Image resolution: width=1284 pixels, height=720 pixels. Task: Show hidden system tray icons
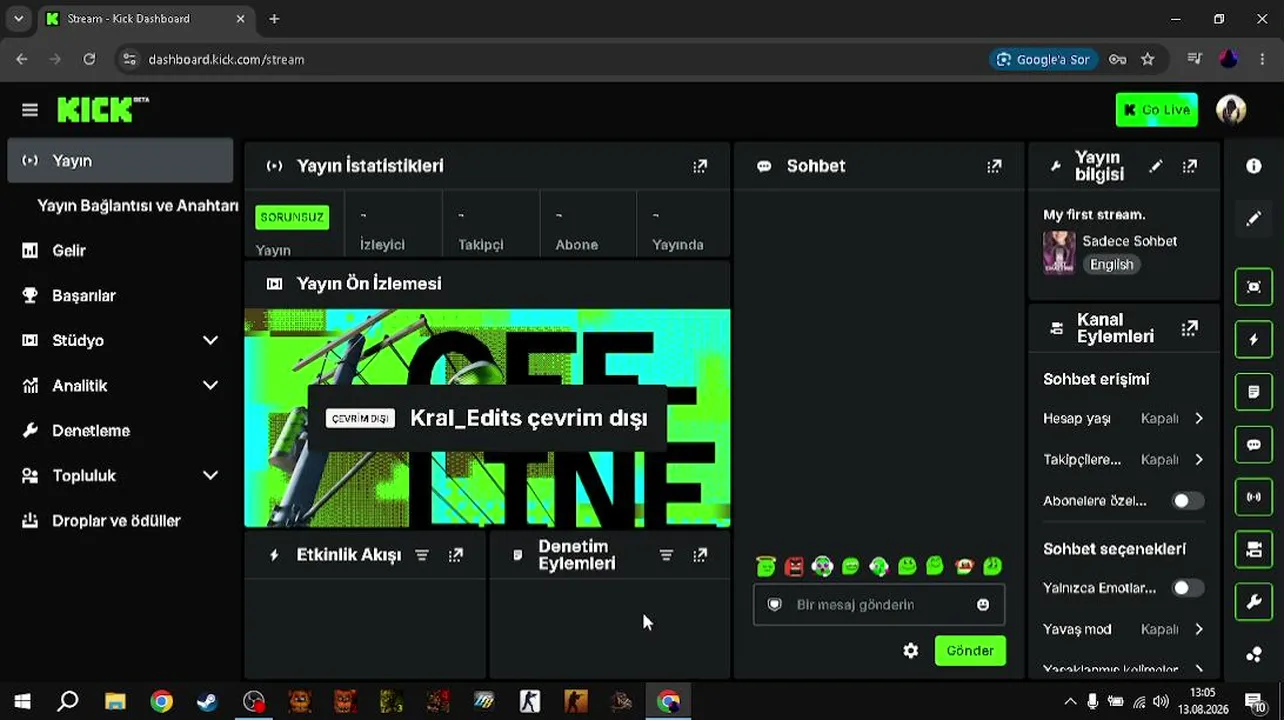coord(1070,702)
